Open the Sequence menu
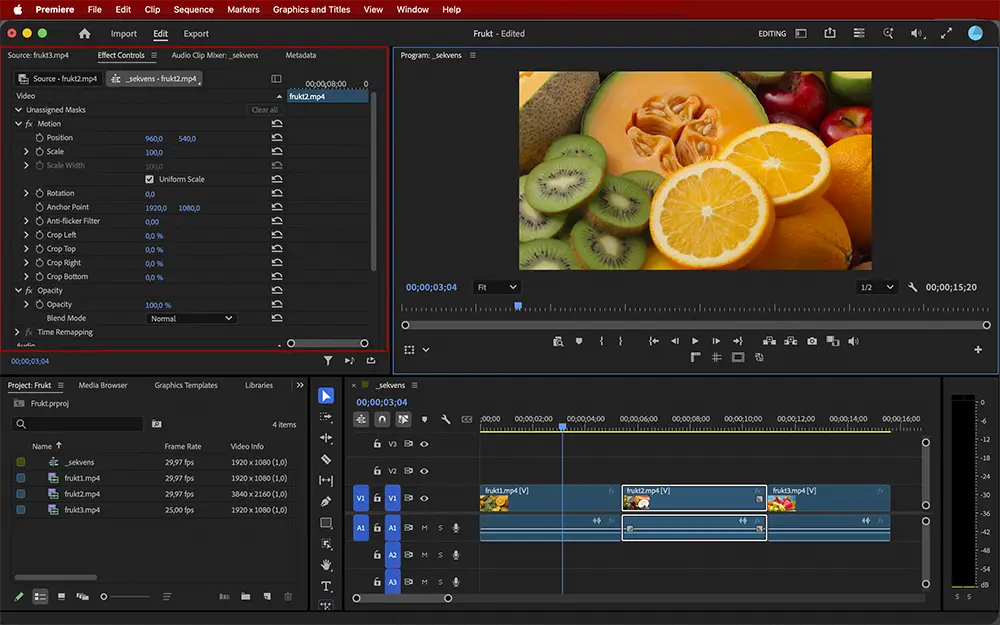This screenshot has width=1000, height=625. tap(193, 10)
